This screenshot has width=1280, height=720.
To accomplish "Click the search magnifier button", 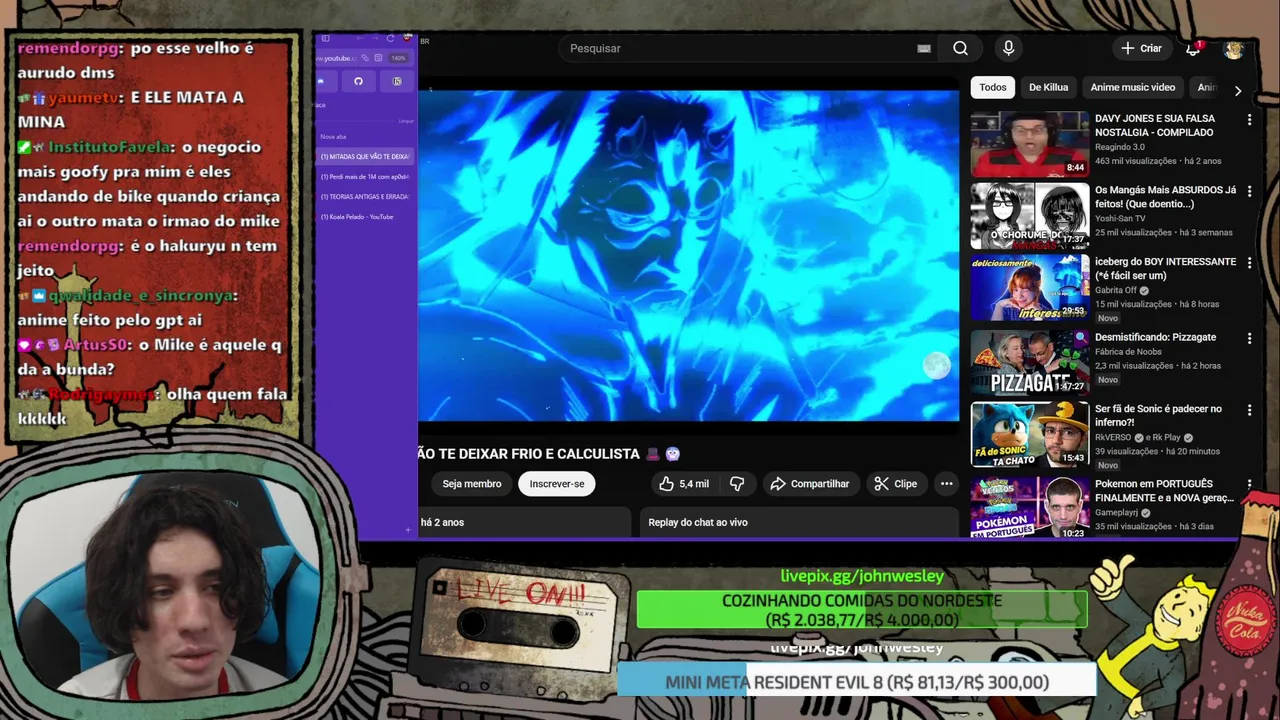I will tap(960, 48).
